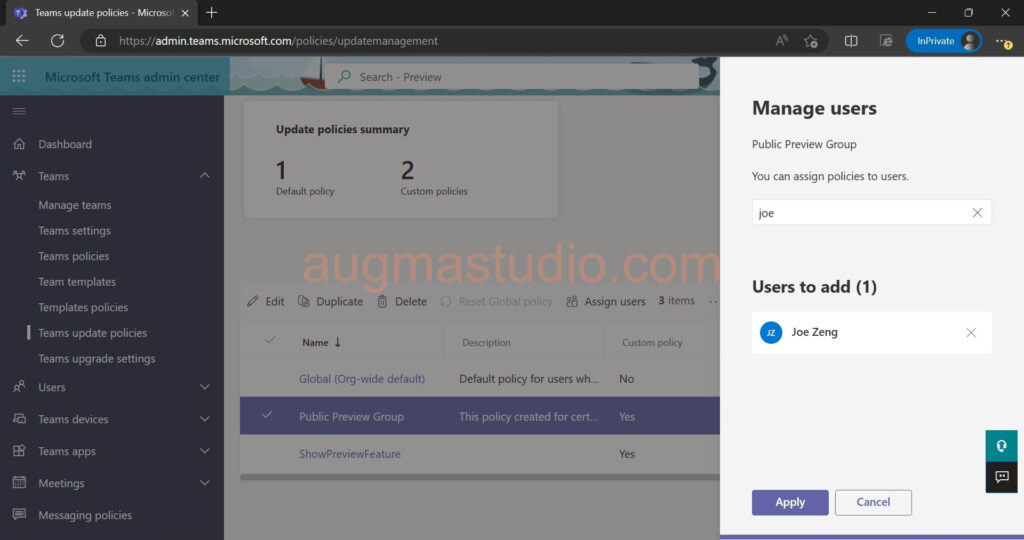The image size is (1024, 540).
Task: Click the app launcher waffle icon
Action: pyautogui.click(x=19, y=77)
